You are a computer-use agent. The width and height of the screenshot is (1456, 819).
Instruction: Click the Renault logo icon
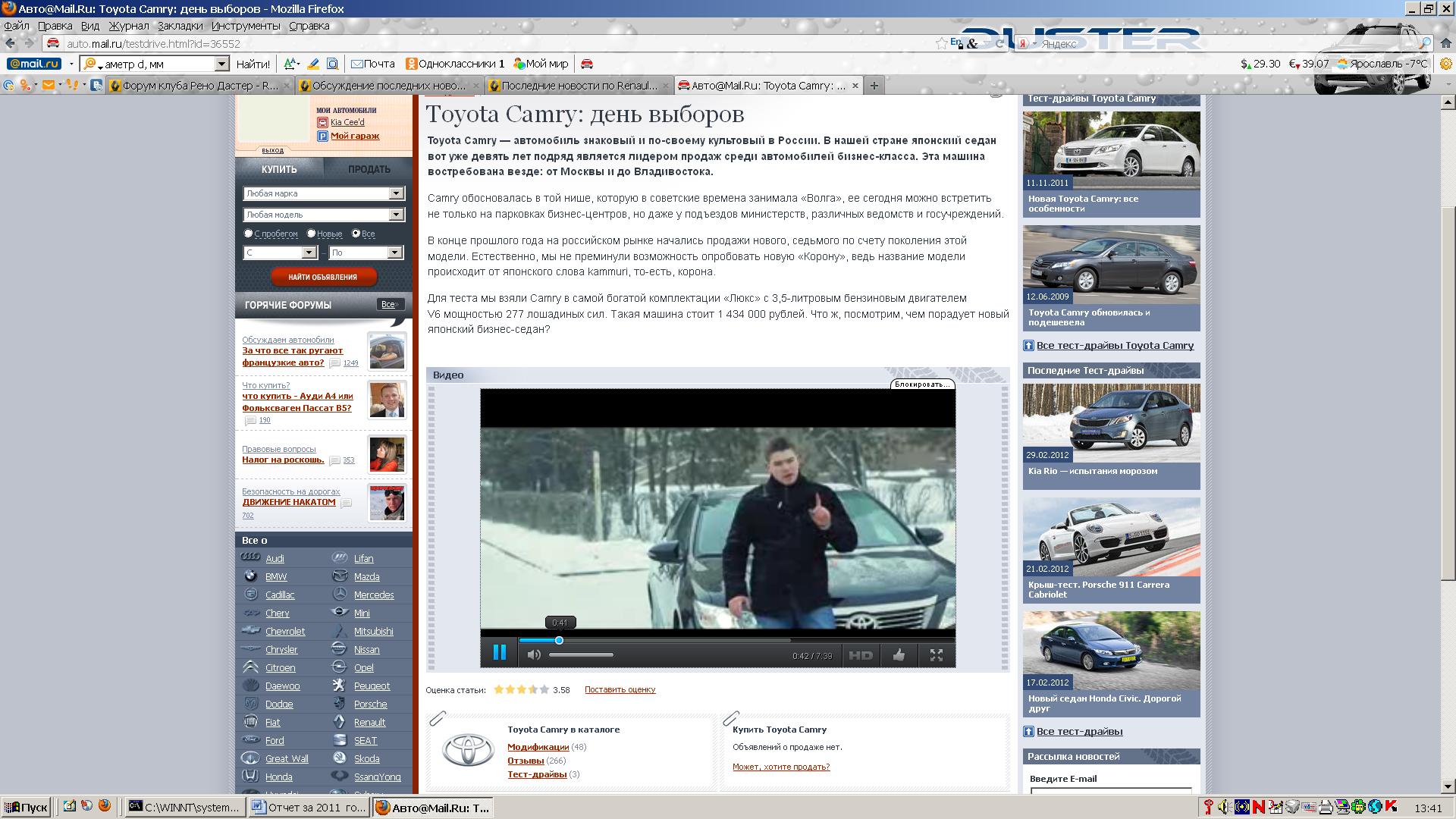(x=340, y=722)
